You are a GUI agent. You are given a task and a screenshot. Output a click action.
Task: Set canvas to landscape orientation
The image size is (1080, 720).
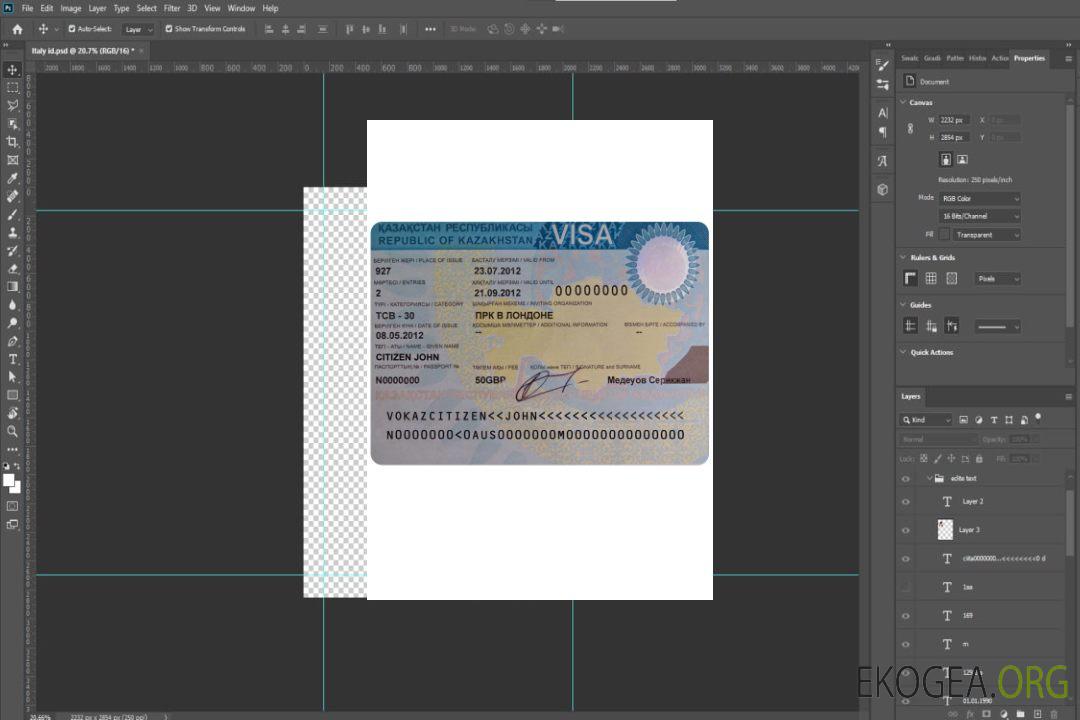(962, 160)
